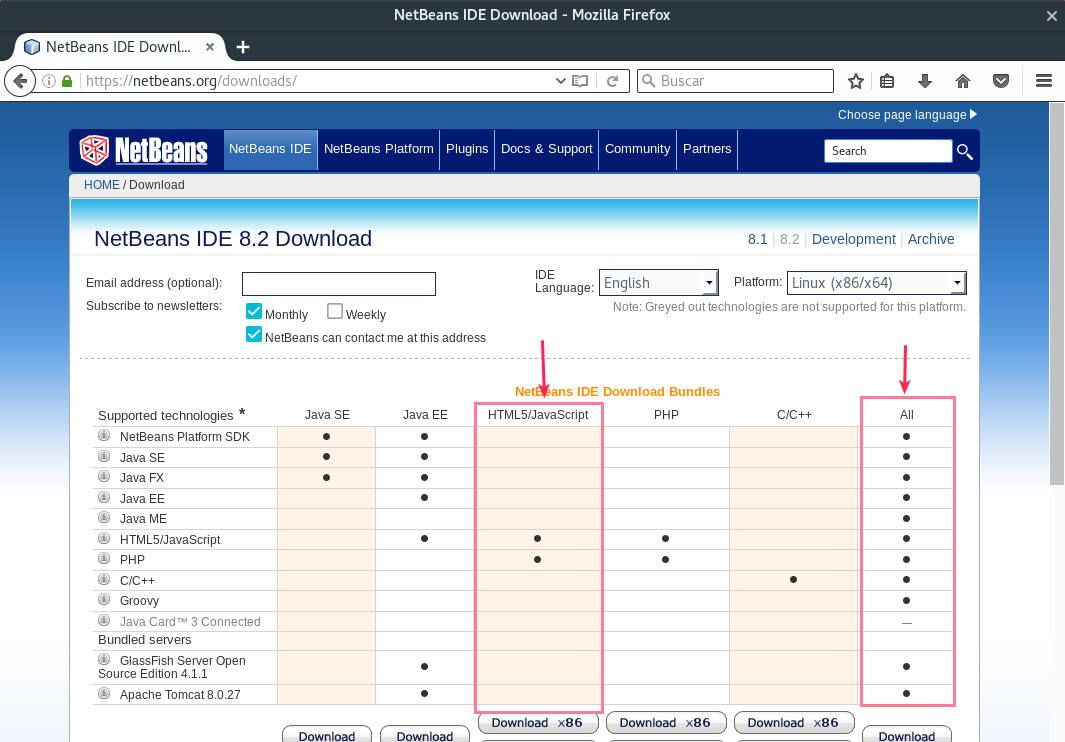This screenshot has width=1065, height=742.
Task: Open site information icon in the URL bar
Action: pos(49,82)
